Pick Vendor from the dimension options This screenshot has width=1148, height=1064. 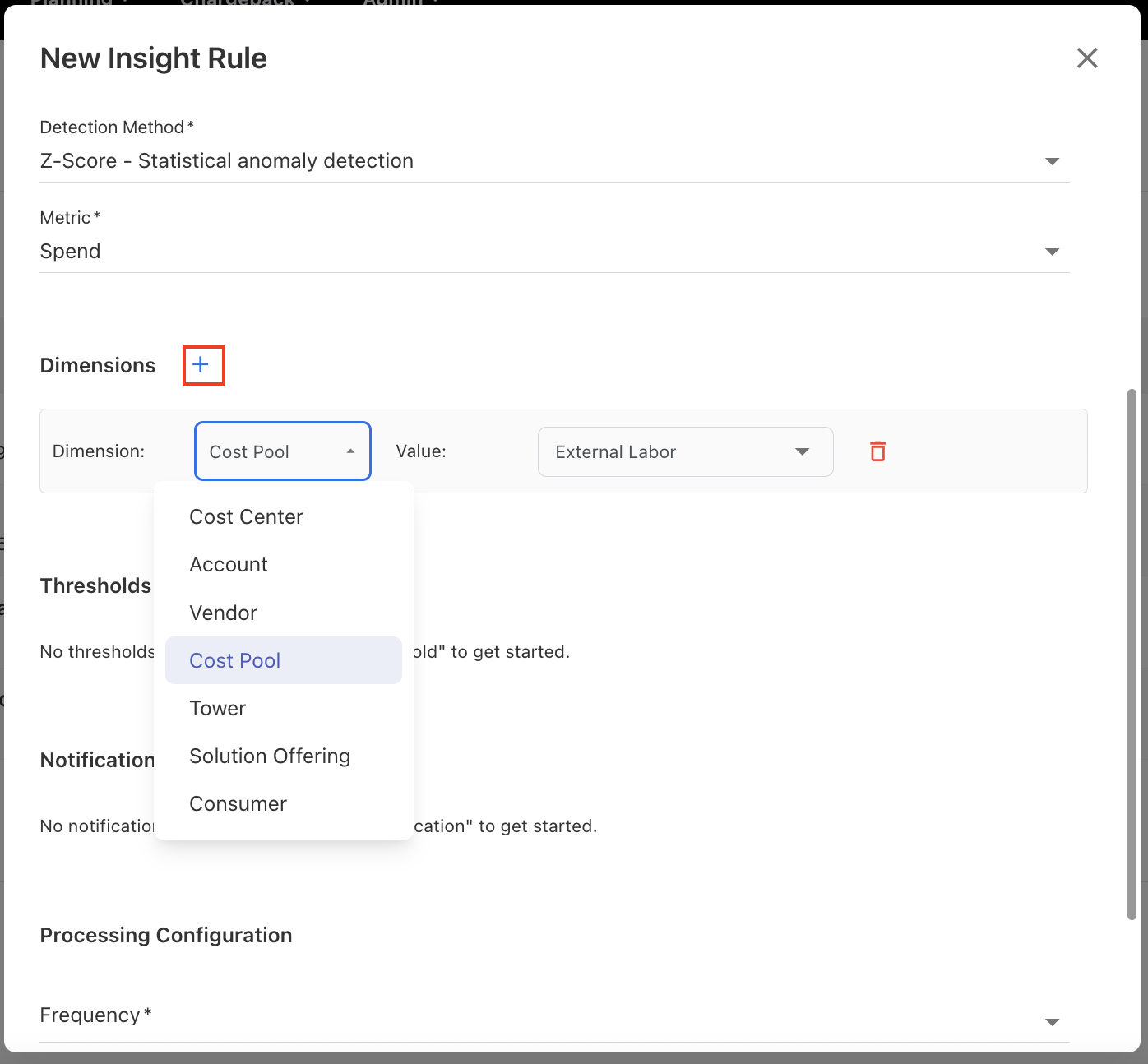(223, 613)
